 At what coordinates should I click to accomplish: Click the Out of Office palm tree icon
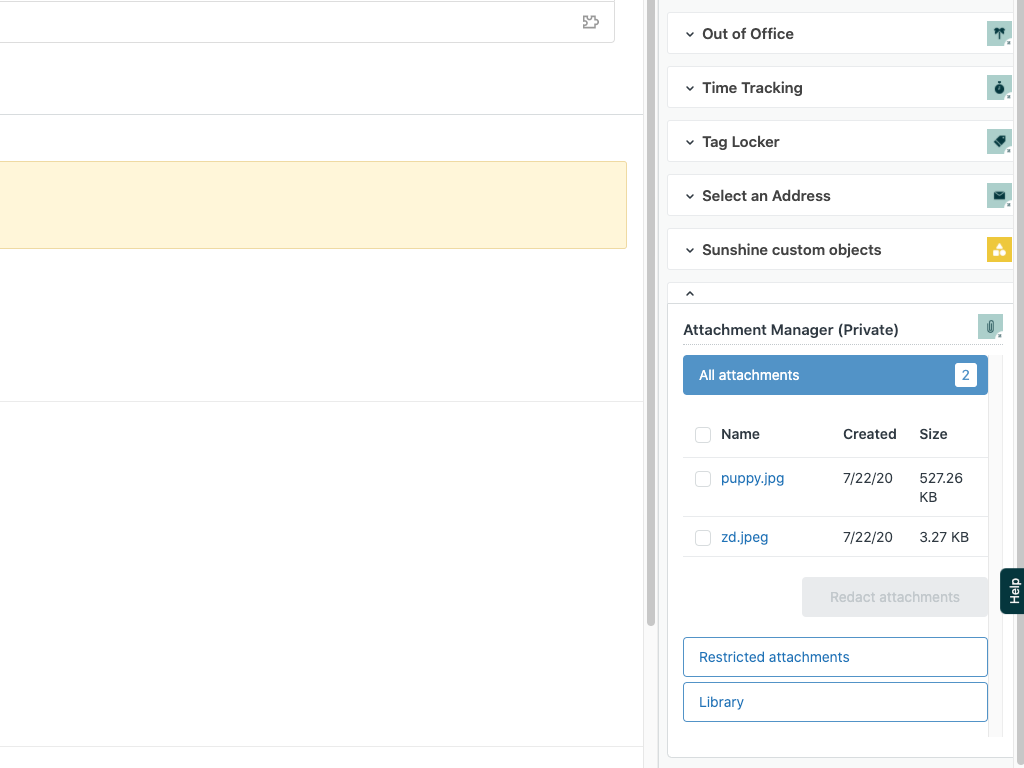point(999,33)
